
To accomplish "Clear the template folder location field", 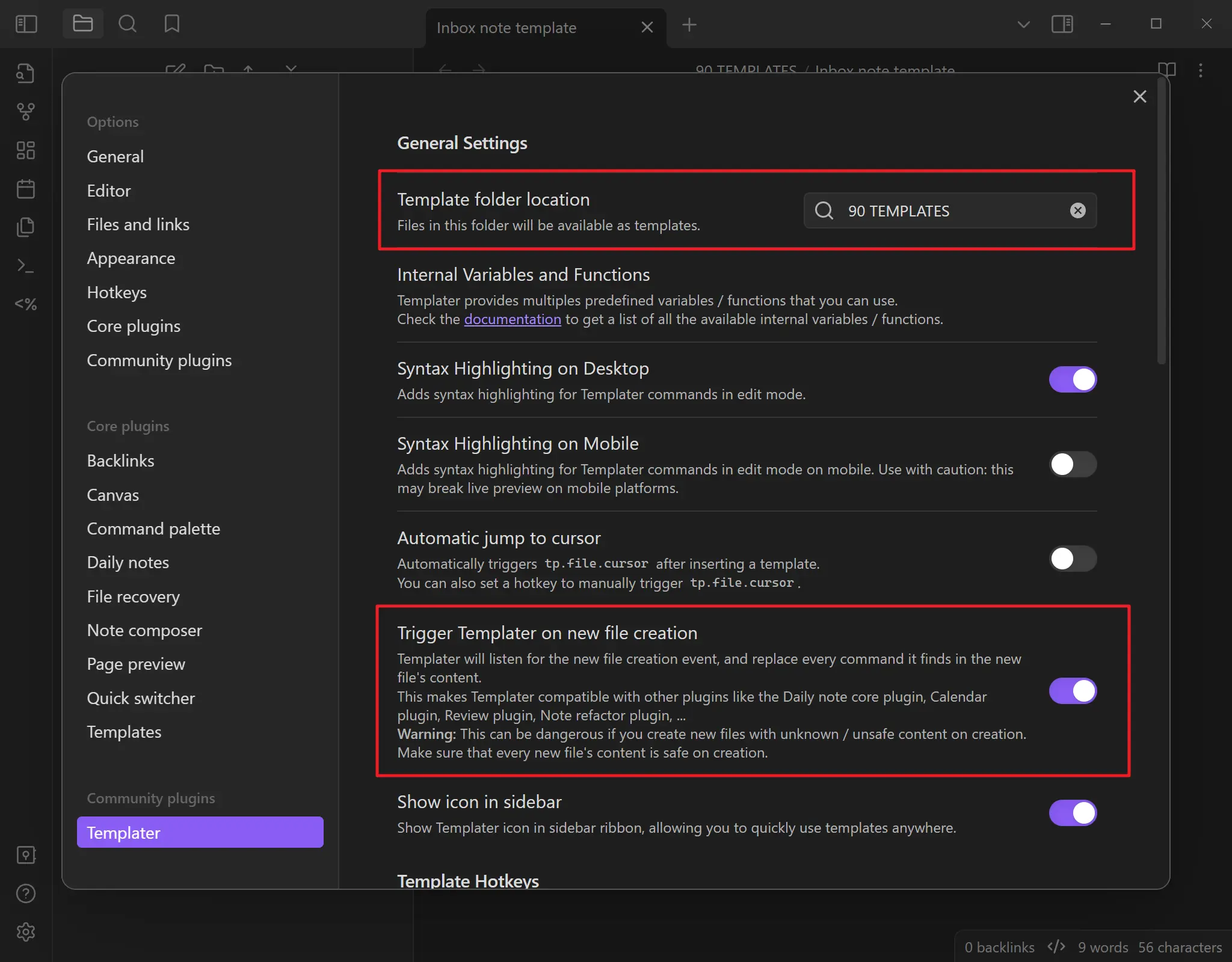I will pyautogui.click(x=1077, y=210).
